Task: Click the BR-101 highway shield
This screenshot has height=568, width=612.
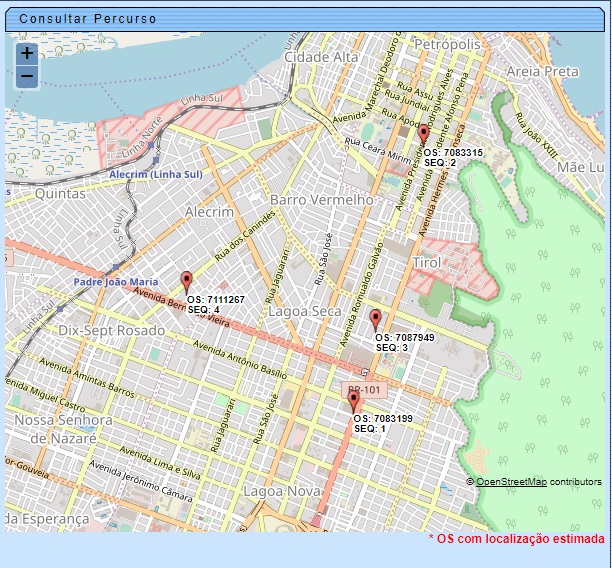Action: click(x=363, y=389)
